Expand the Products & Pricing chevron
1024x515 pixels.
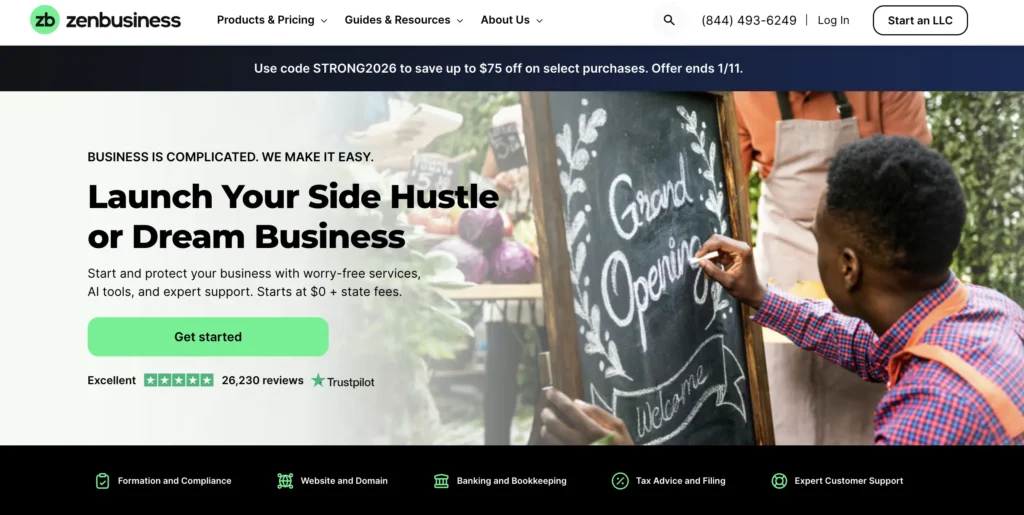tap(324, 21)
